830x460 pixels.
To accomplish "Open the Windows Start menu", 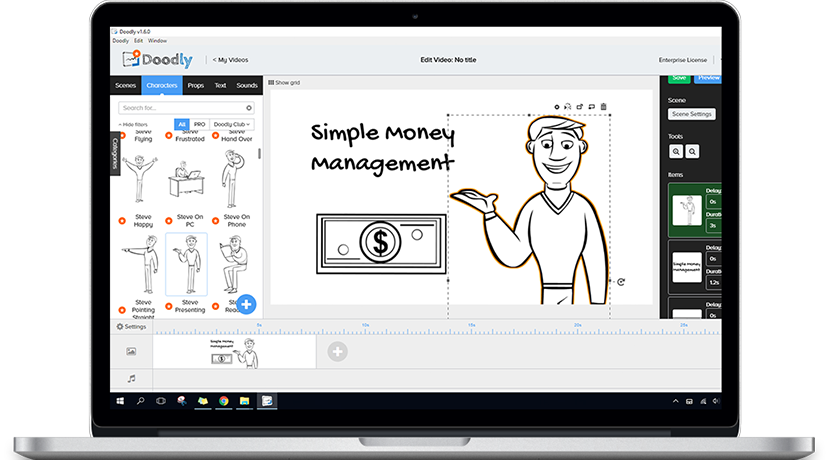I will click(x=120, y=401).
